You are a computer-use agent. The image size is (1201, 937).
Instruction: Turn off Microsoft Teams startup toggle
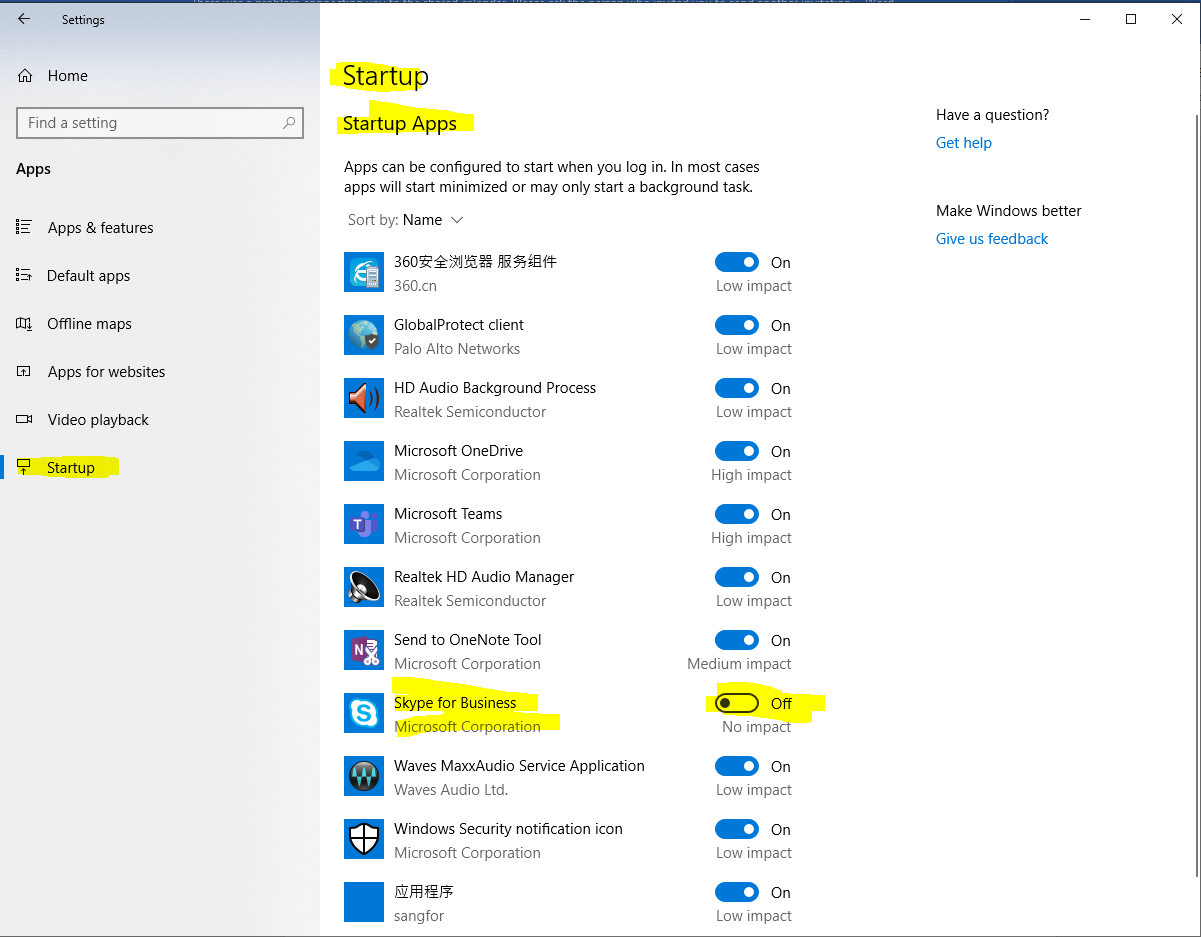coord(737,514)
